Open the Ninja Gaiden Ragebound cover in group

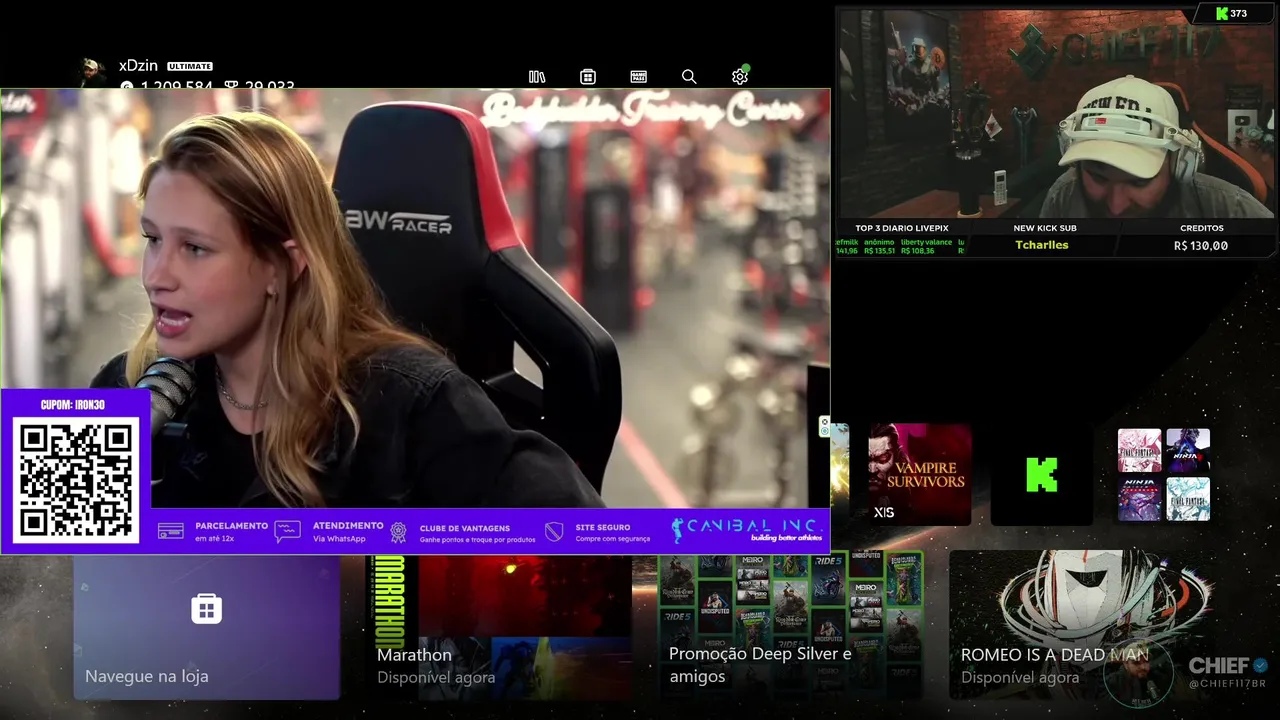(1139, 499)
